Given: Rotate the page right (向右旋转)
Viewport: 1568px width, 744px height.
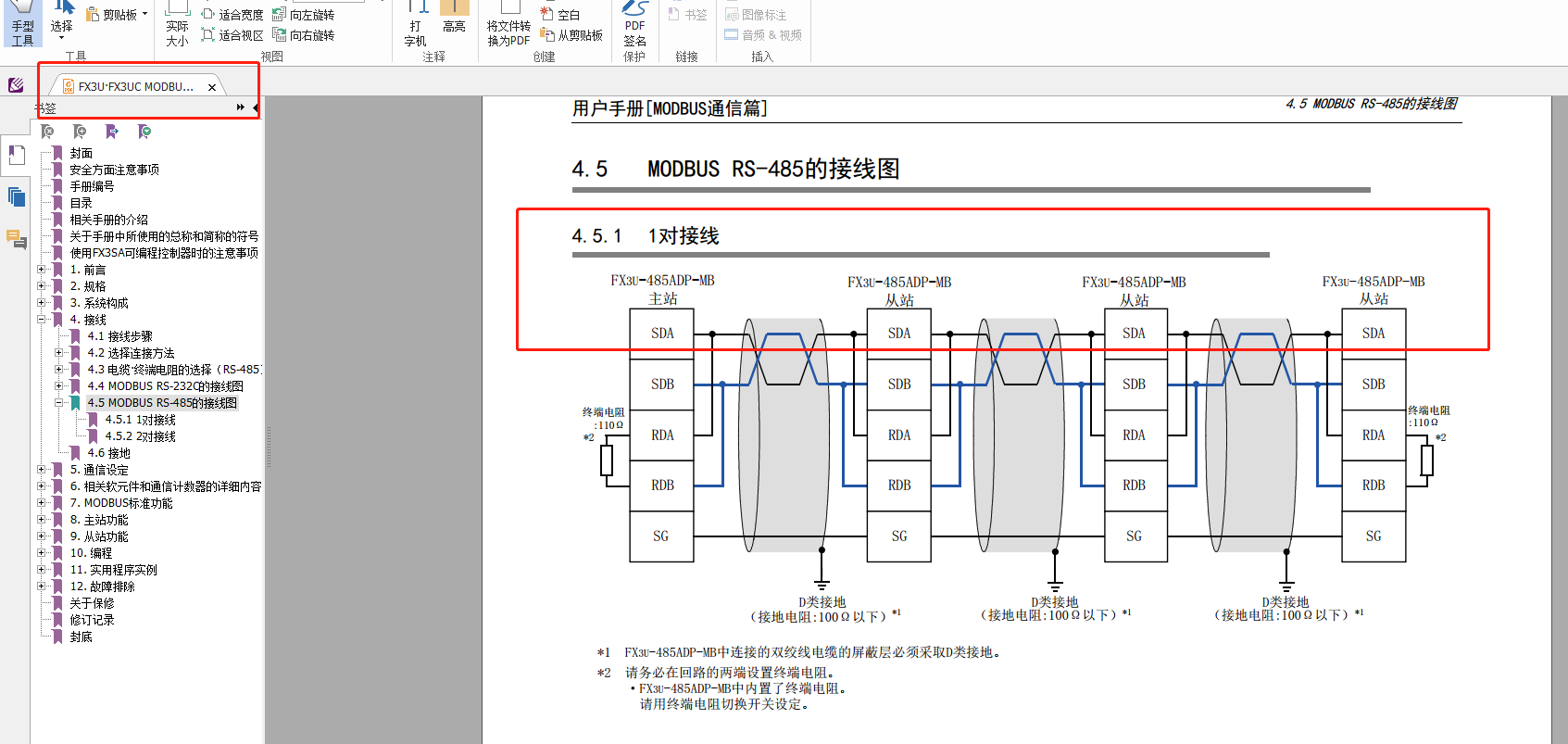Looking at the screenshot, I should (x=279, y=35).
